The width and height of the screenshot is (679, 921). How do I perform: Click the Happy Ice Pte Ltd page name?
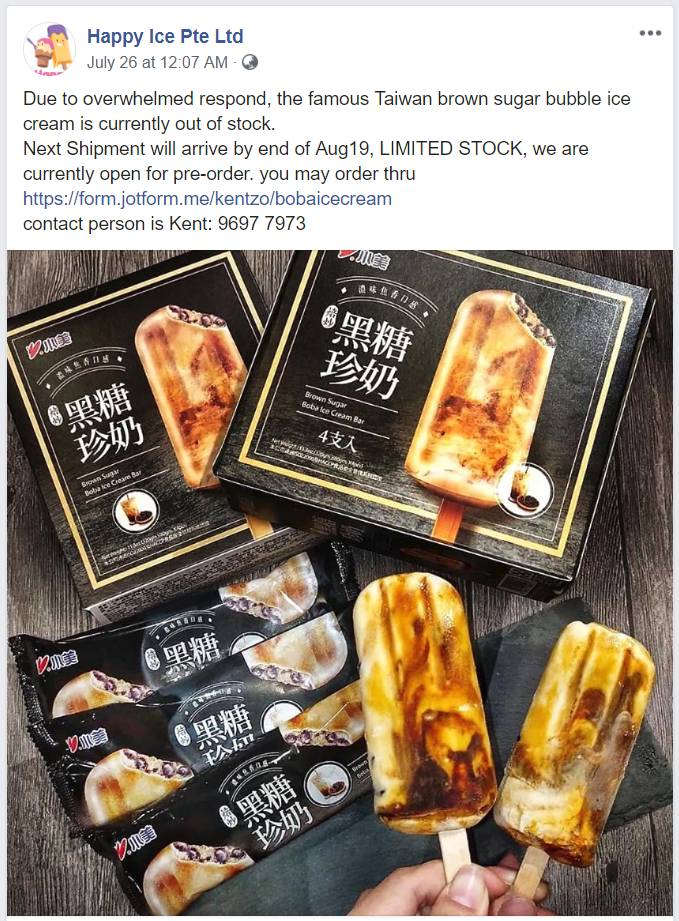coord(165,36)
